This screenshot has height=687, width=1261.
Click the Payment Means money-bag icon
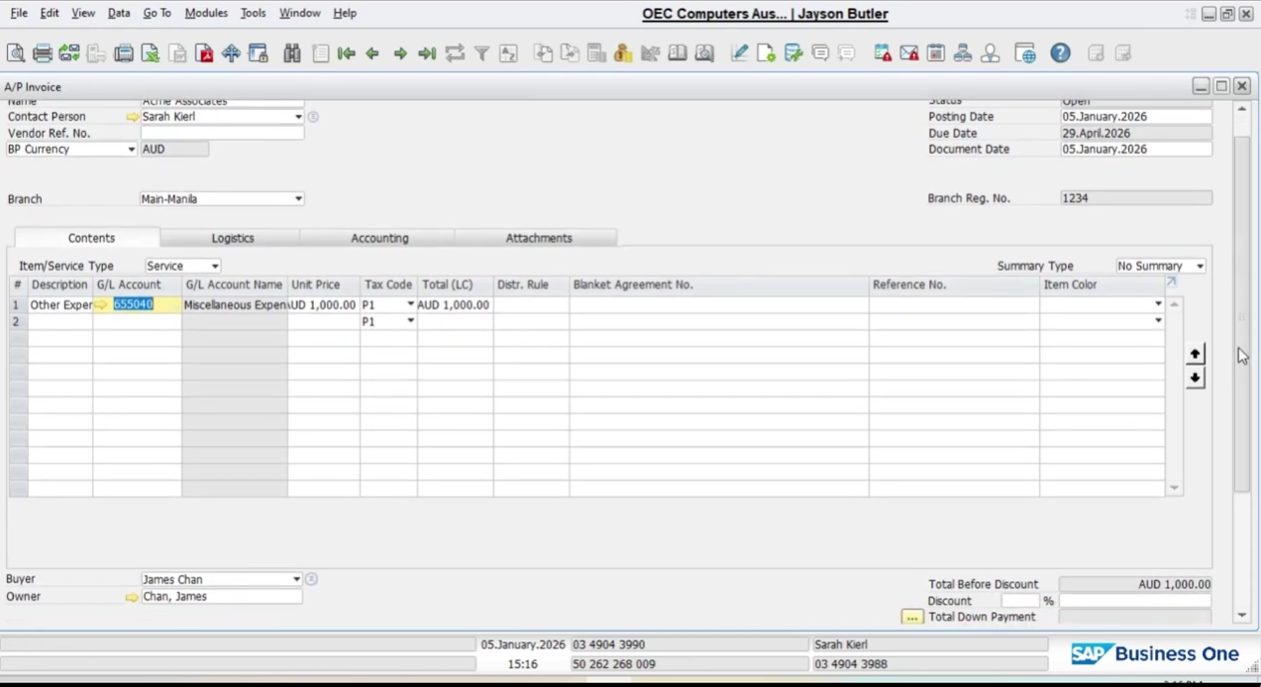[623, 53]
